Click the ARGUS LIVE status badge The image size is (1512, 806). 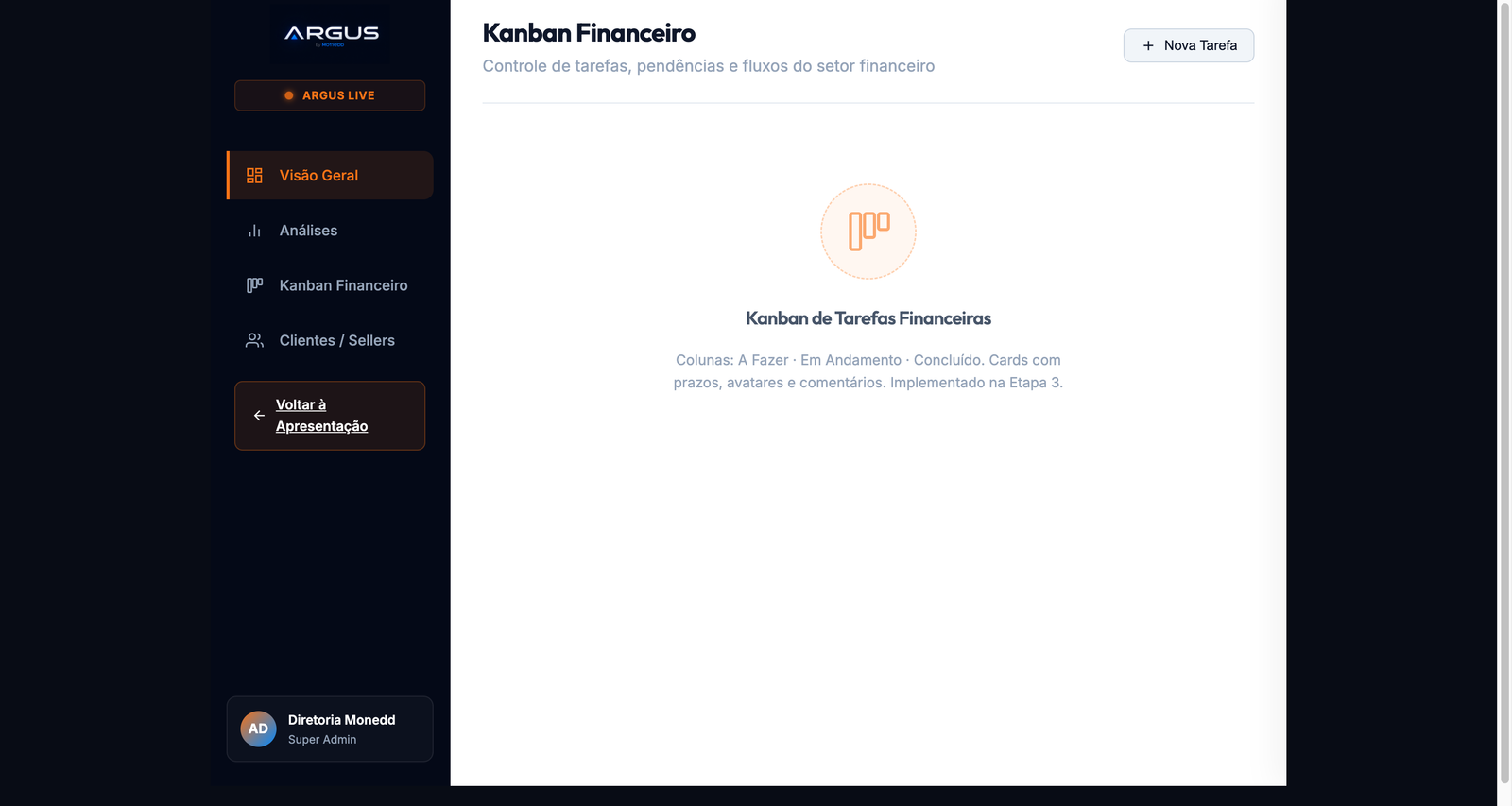pos(330,95)
